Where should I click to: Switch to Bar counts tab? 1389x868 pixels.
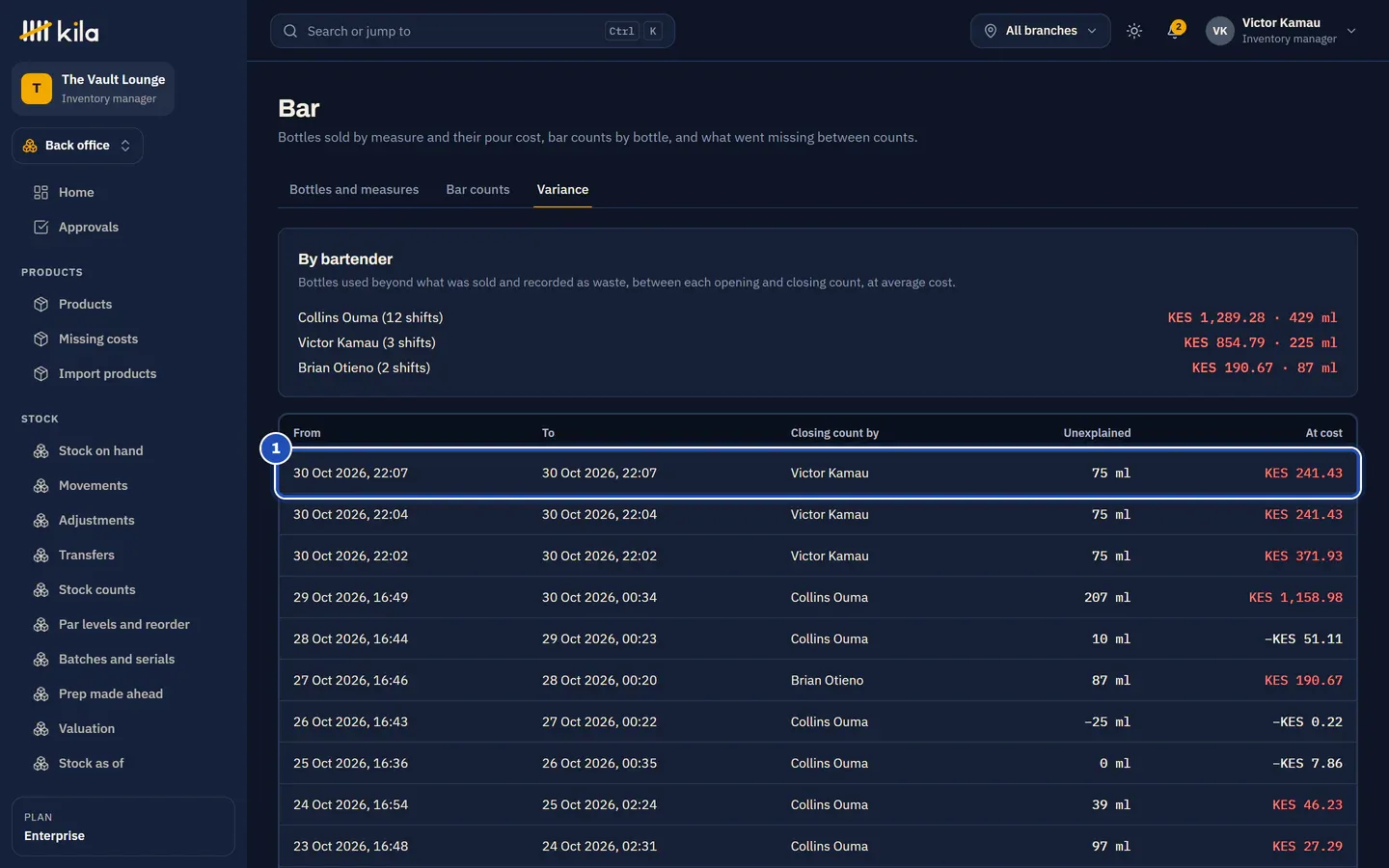tap(477, 189)
